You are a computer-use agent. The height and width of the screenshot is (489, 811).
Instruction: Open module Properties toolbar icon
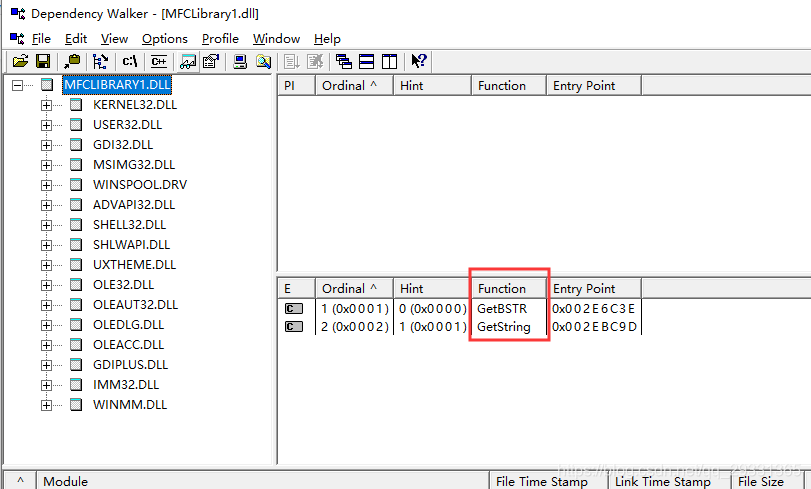coord(211,62)
